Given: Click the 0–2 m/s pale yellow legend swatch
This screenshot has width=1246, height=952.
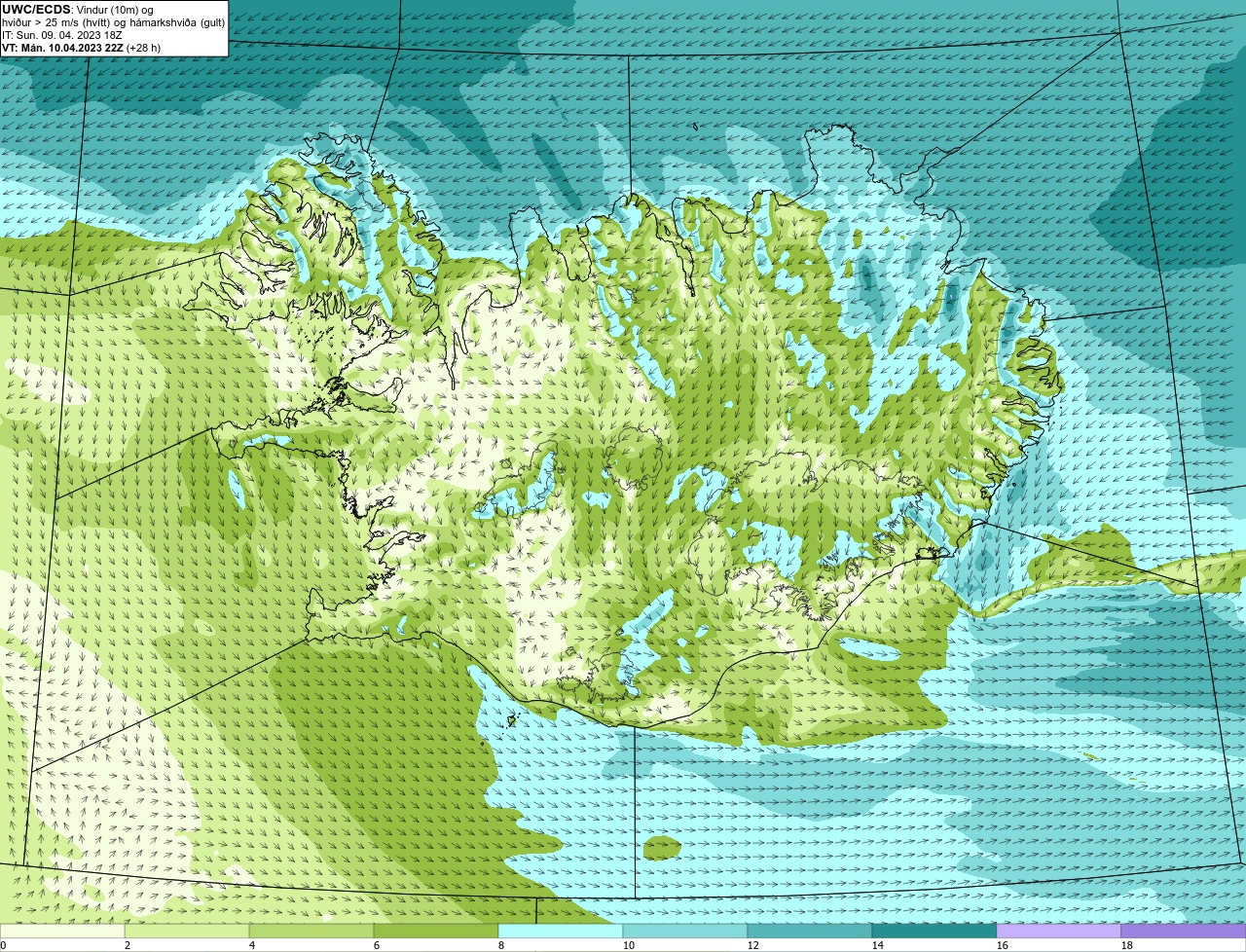Looking at the screenshot, I should 62,931.
